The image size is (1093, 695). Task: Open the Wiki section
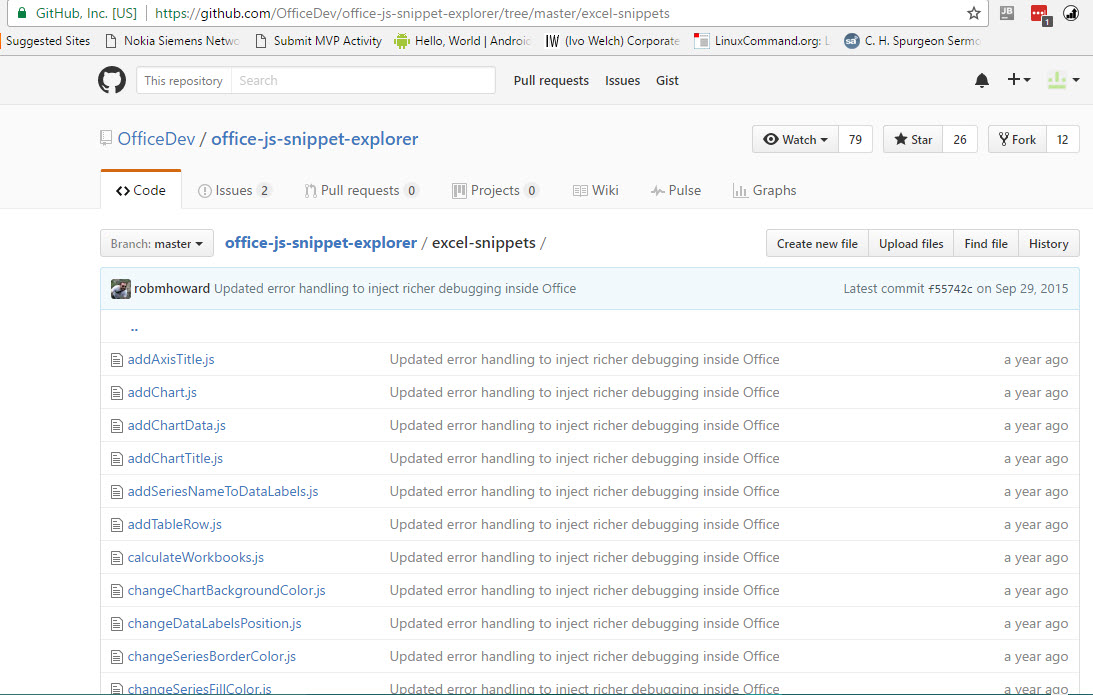(x=596, y=190)
